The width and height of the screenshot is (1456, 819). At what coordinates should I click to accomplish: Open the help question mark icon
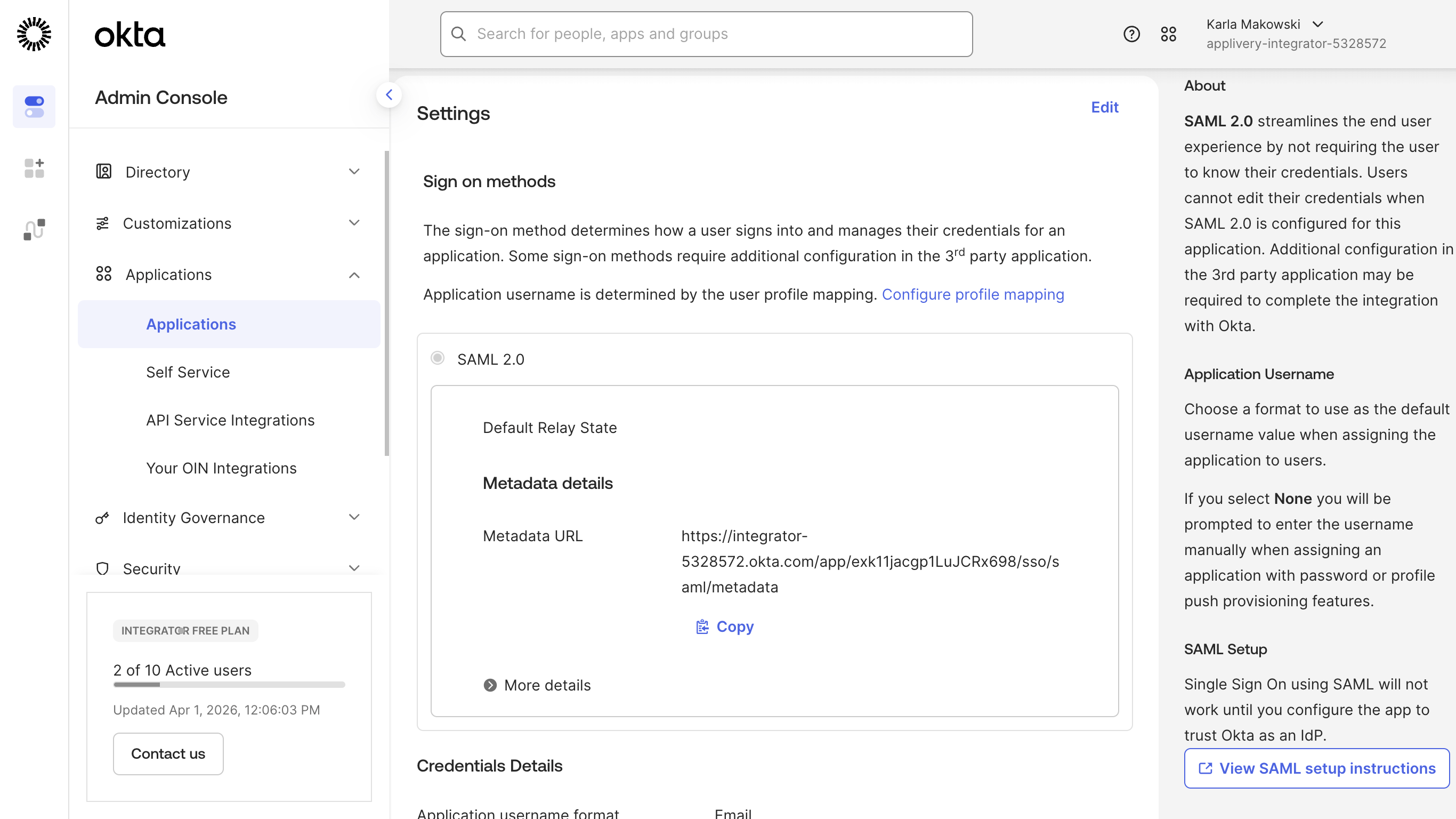pyautogui.click(x=1131, y=34)
